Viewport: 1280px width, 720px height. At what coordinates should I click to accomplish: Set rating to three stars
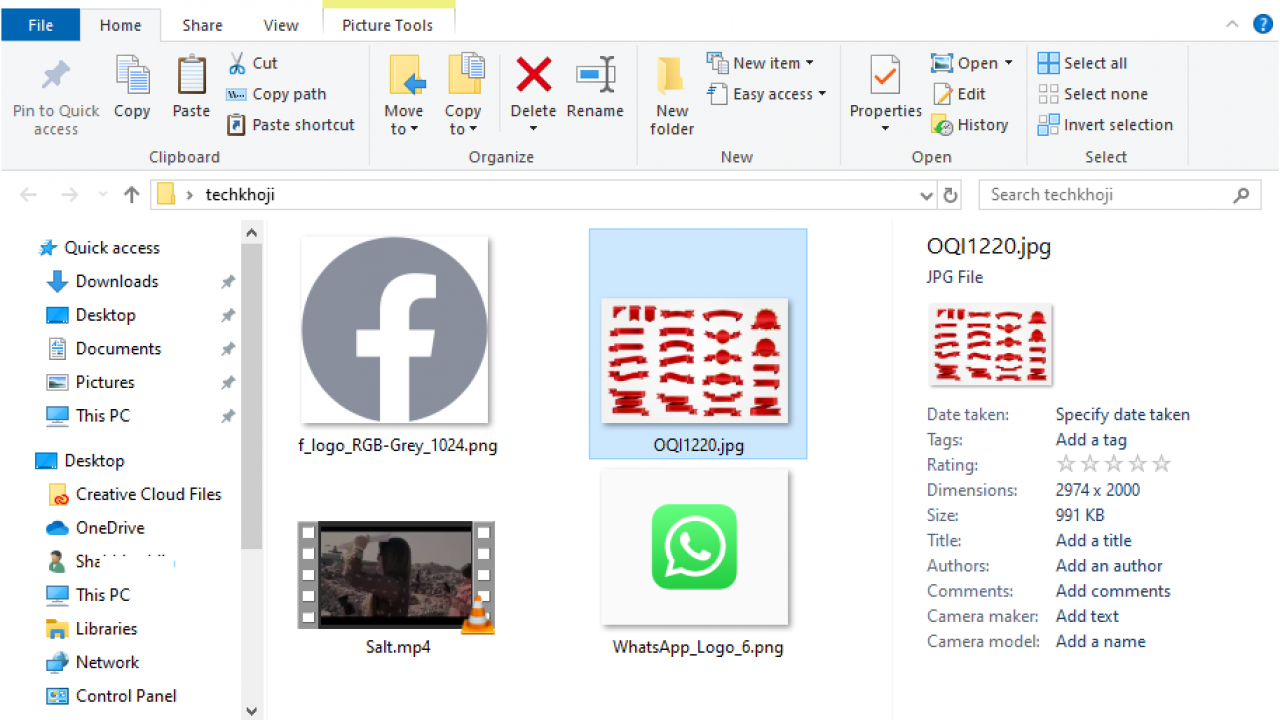click(x=1114, y=464)
